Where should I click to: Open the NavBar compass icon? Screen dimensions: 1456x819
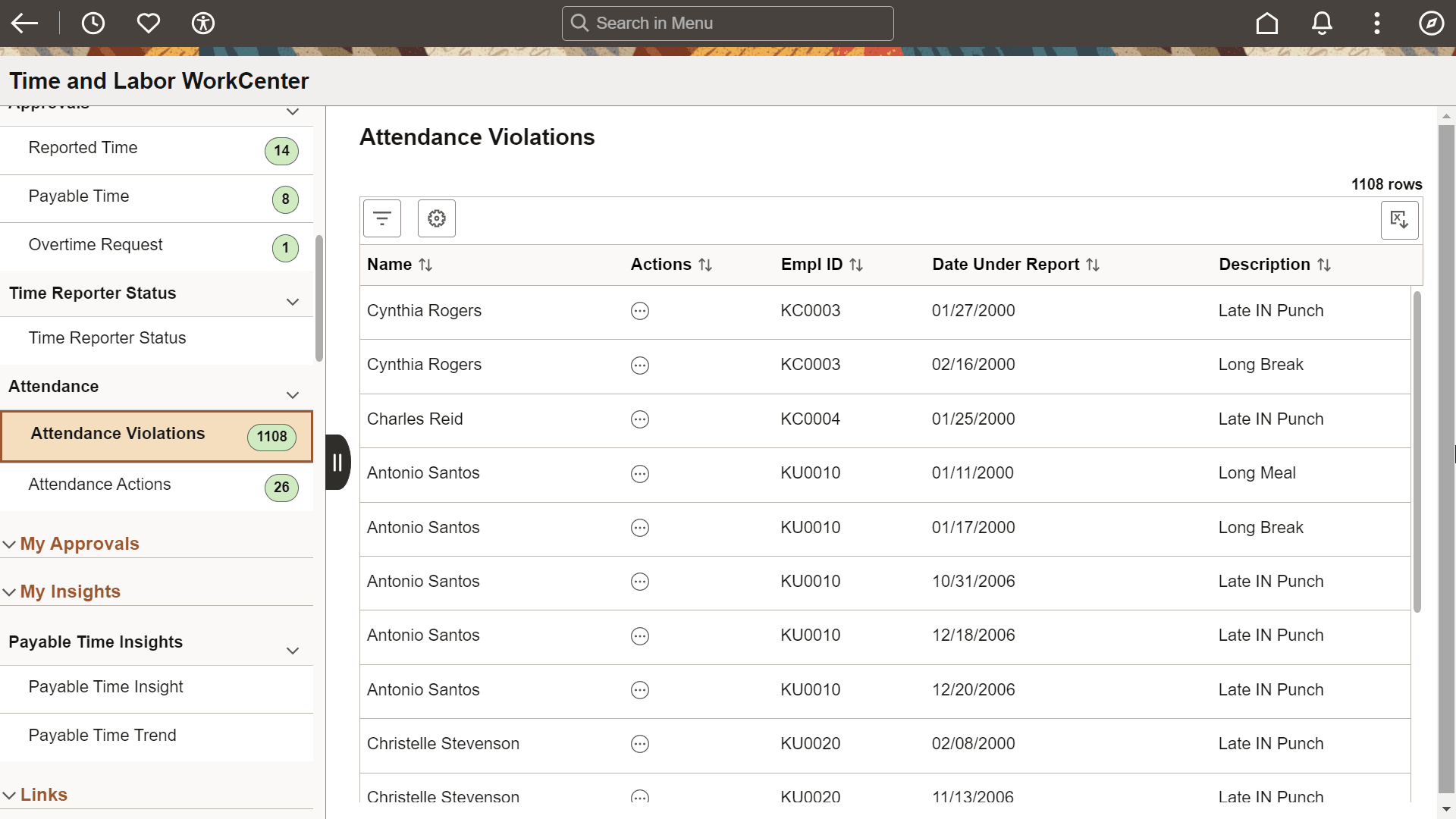pyautogui.click(x=1431, y=23)
